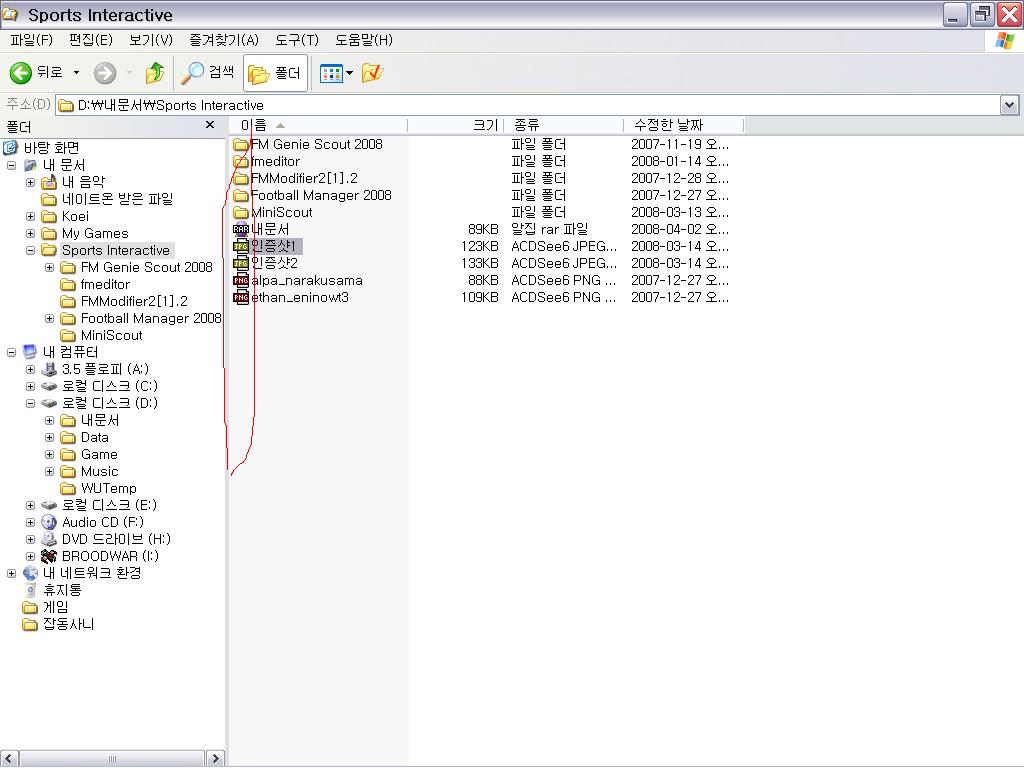Screen dimensions: 1024x768
Task: Sort files by 이름 column header
Action: coord(318,125)
